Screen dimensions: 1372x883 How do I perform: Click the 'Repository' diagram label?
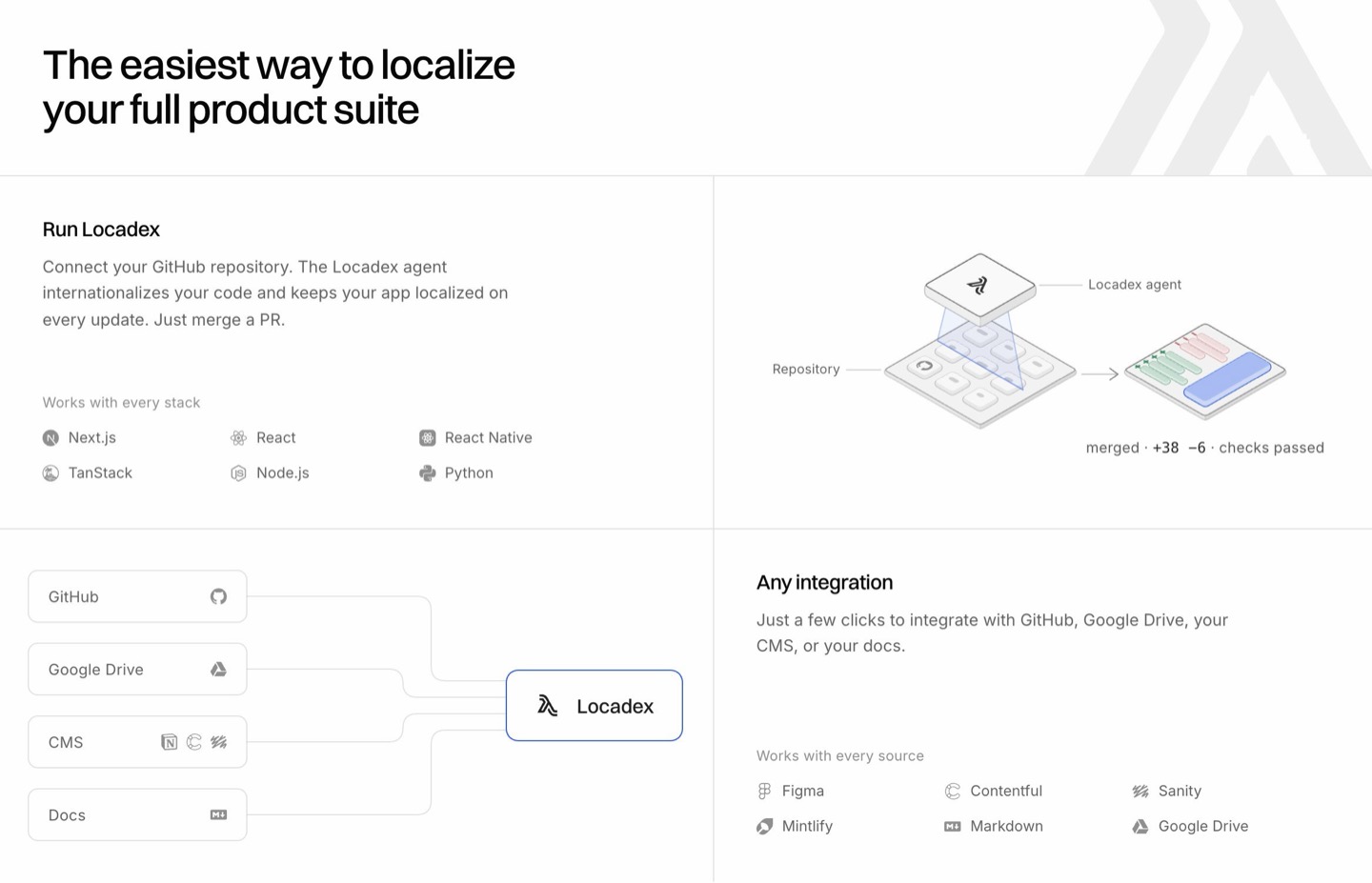point(806,370)
